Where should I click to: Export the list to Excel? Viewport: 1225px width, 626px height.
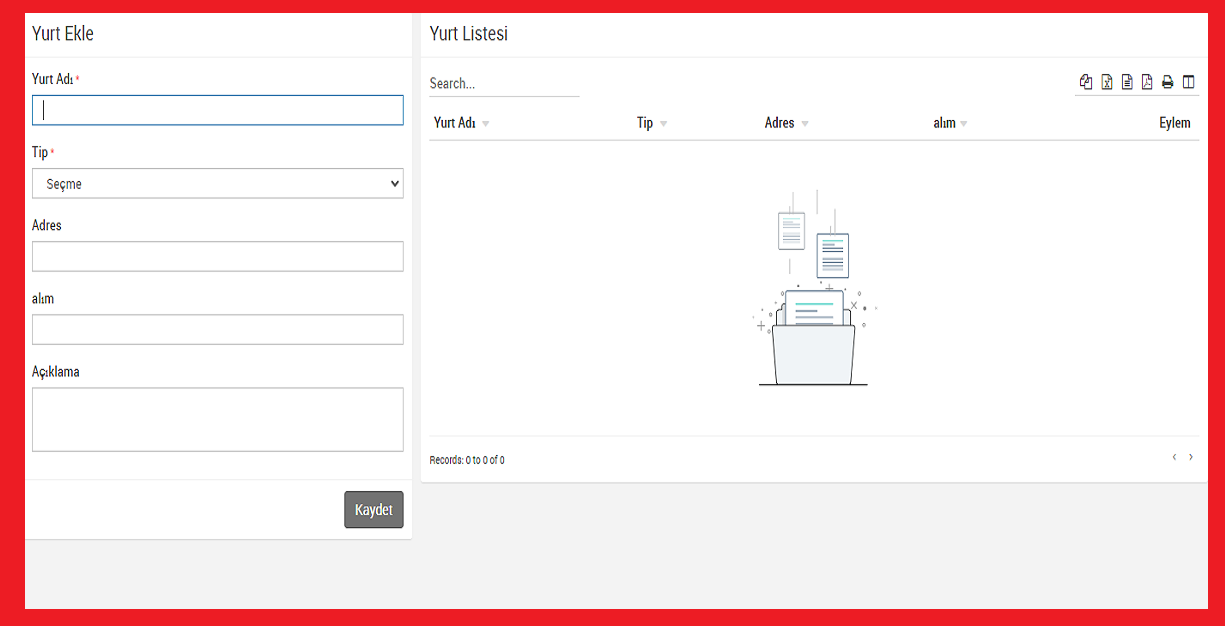pyautogui.click(x=1107, y=82)
